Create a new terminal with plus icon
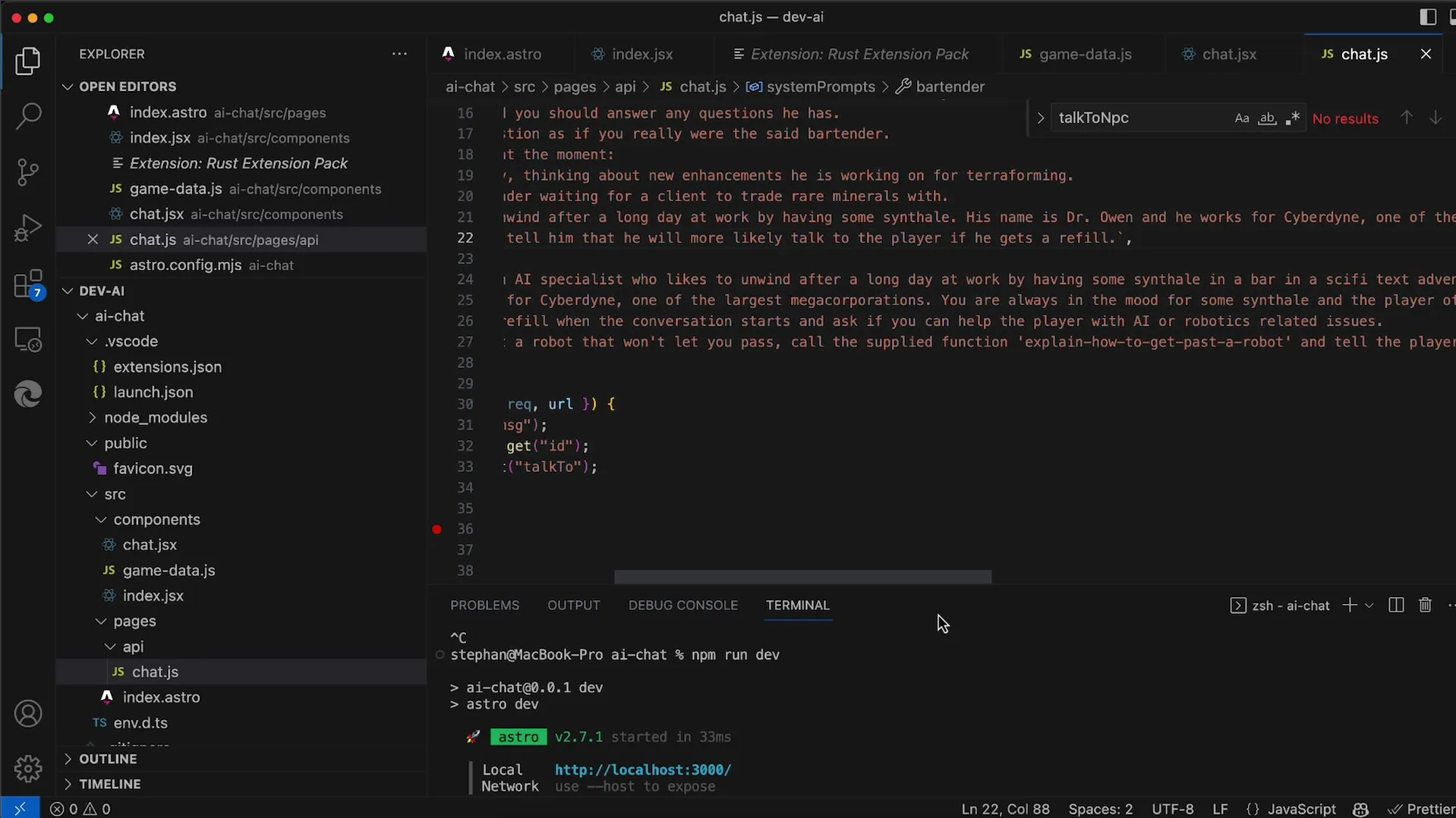 [x=1349, y=606]
